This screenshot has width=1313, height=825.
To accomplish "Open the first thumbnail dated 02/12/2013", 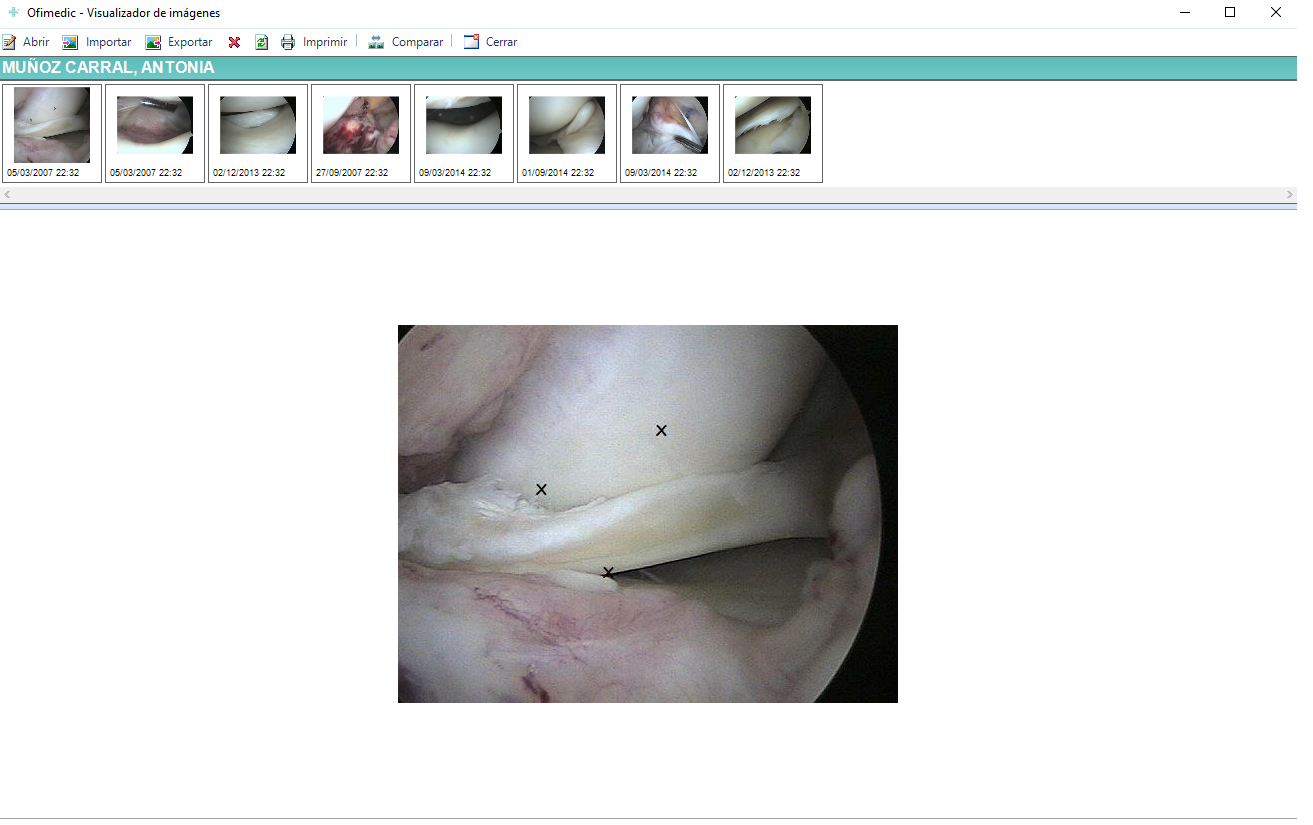I will pos(258,126).
